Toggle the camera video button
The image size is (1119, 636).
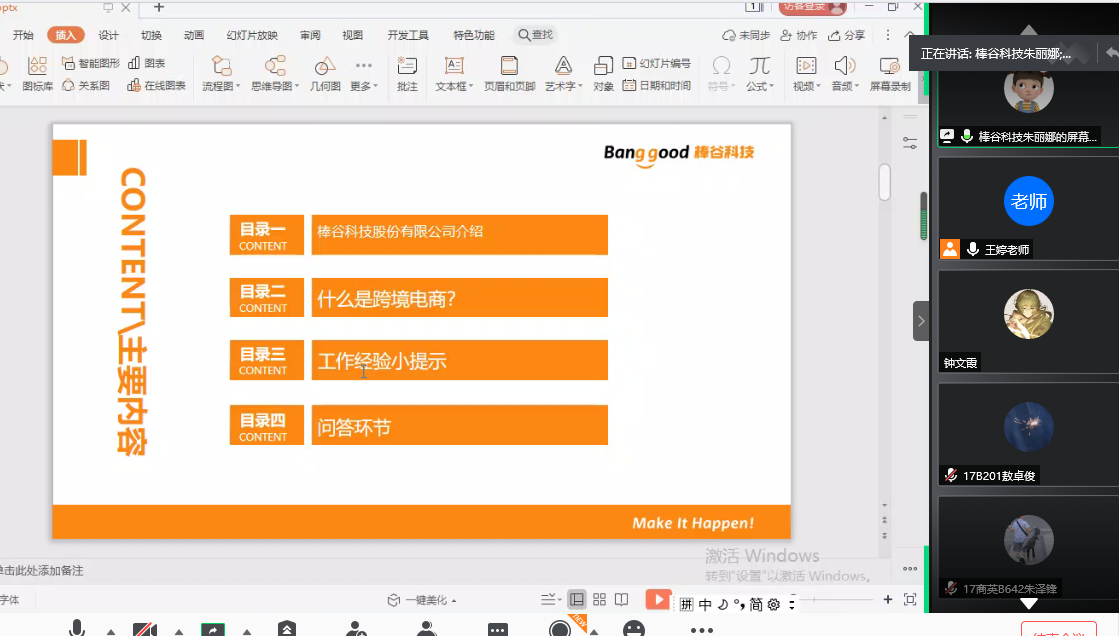pyautogui.click(x=144, y=629)
